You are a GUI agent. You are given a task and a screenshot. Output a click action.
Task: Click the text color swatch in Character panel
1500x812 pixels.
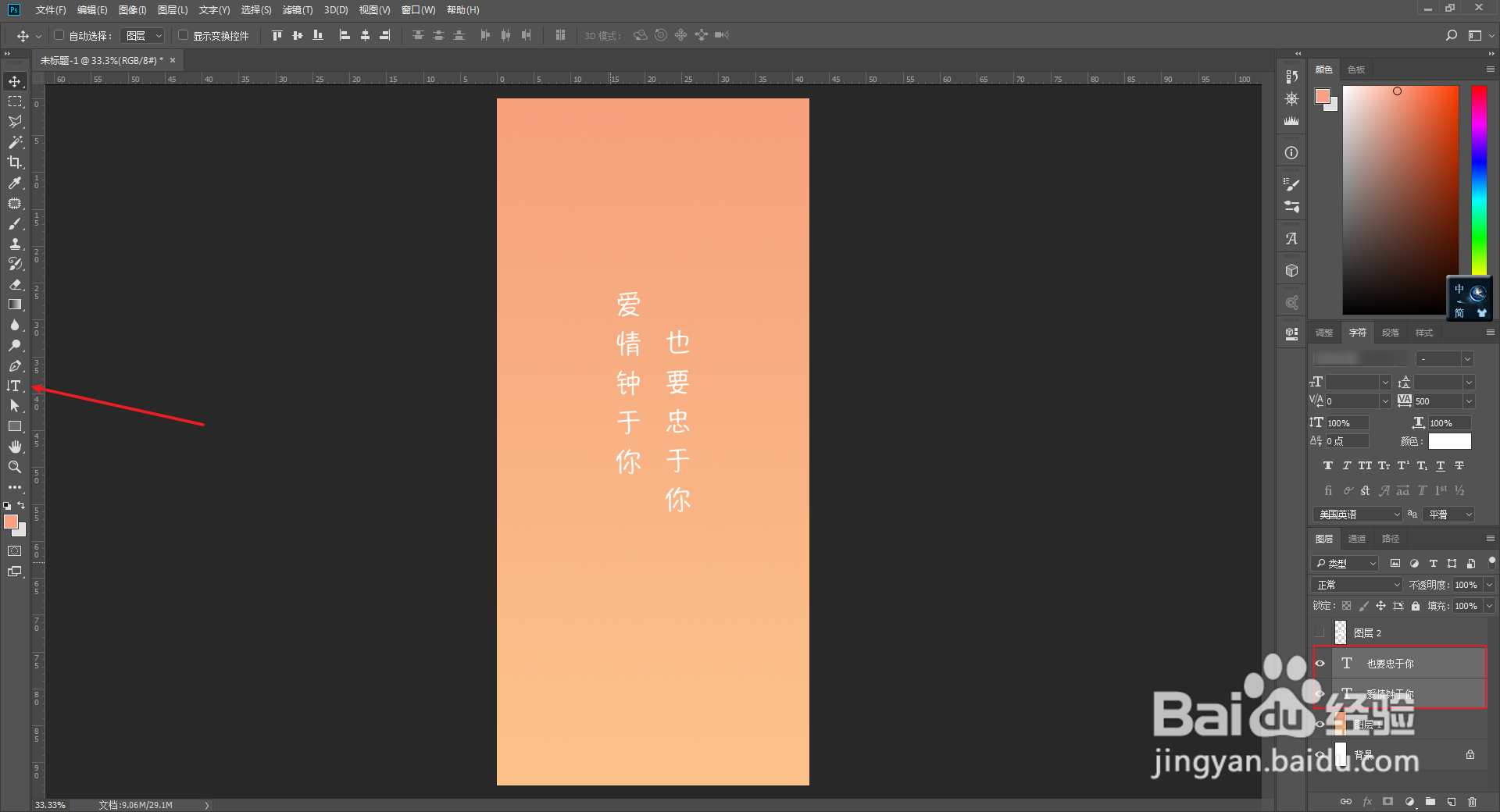1449,441
